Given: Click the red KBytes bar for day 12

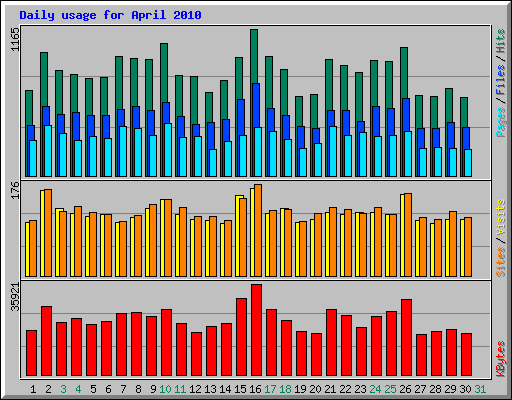Looking at the screenshot, I should (x=196, y=354).
